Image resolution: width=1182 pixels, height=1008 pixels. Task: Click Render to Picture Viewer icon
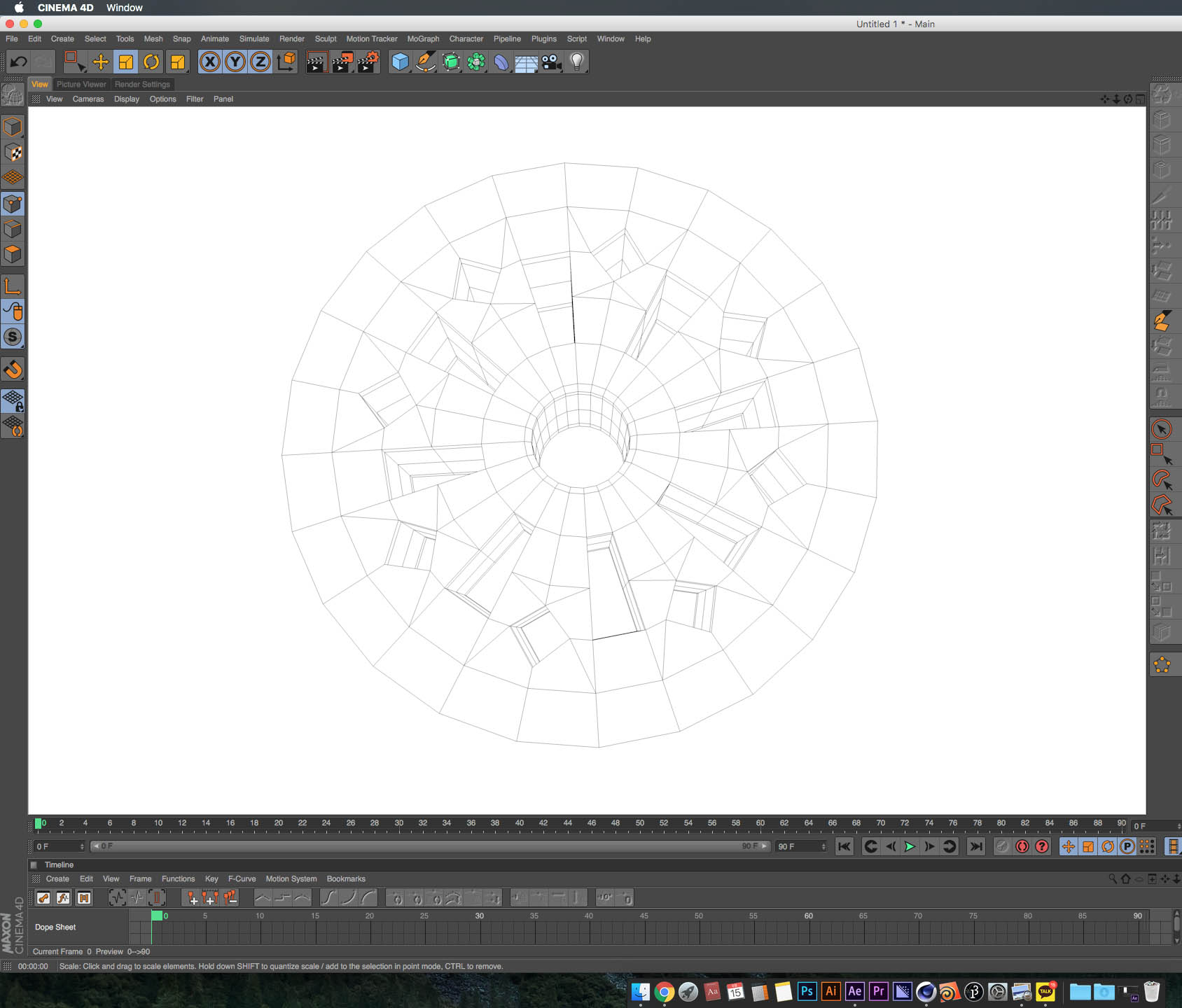[x=342, y=62]
